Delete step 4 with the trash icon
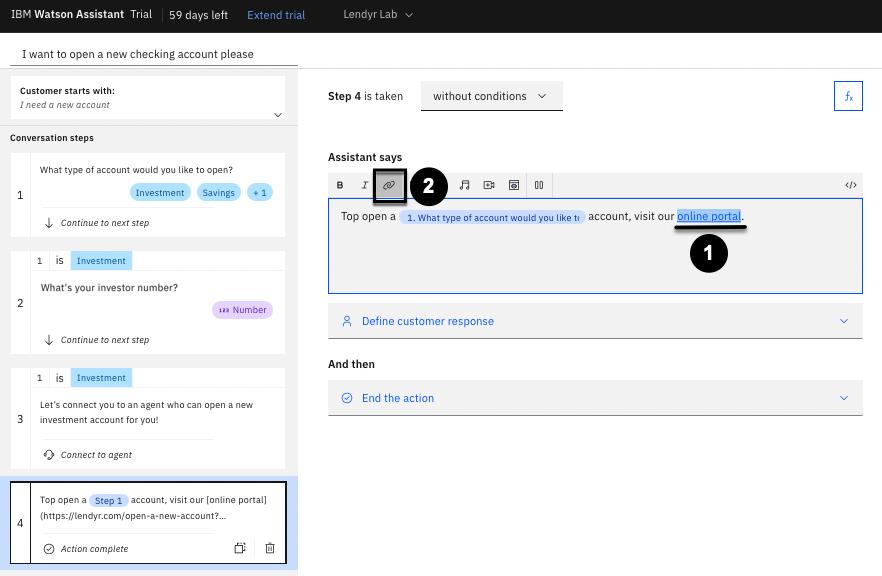This screenshot has height=576, width=882. tap(270, 548)
